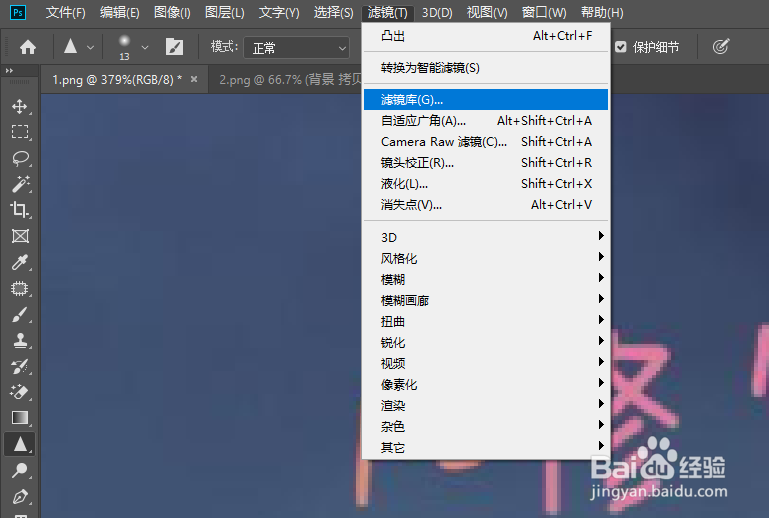Expand the 模糊画廊 submenu

(x=486, y=301)
